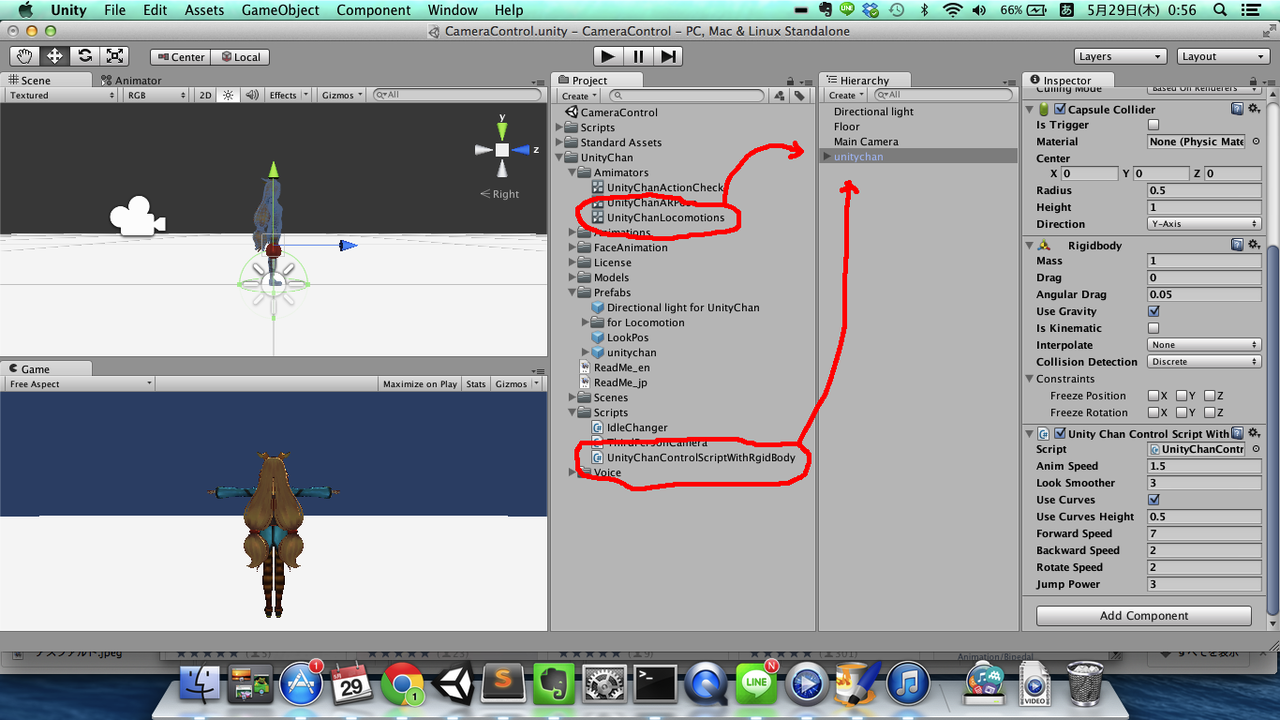Open the Interpolate dropdown
The width and height of the screenshot is (1280, 720).
click(1204, 345)
